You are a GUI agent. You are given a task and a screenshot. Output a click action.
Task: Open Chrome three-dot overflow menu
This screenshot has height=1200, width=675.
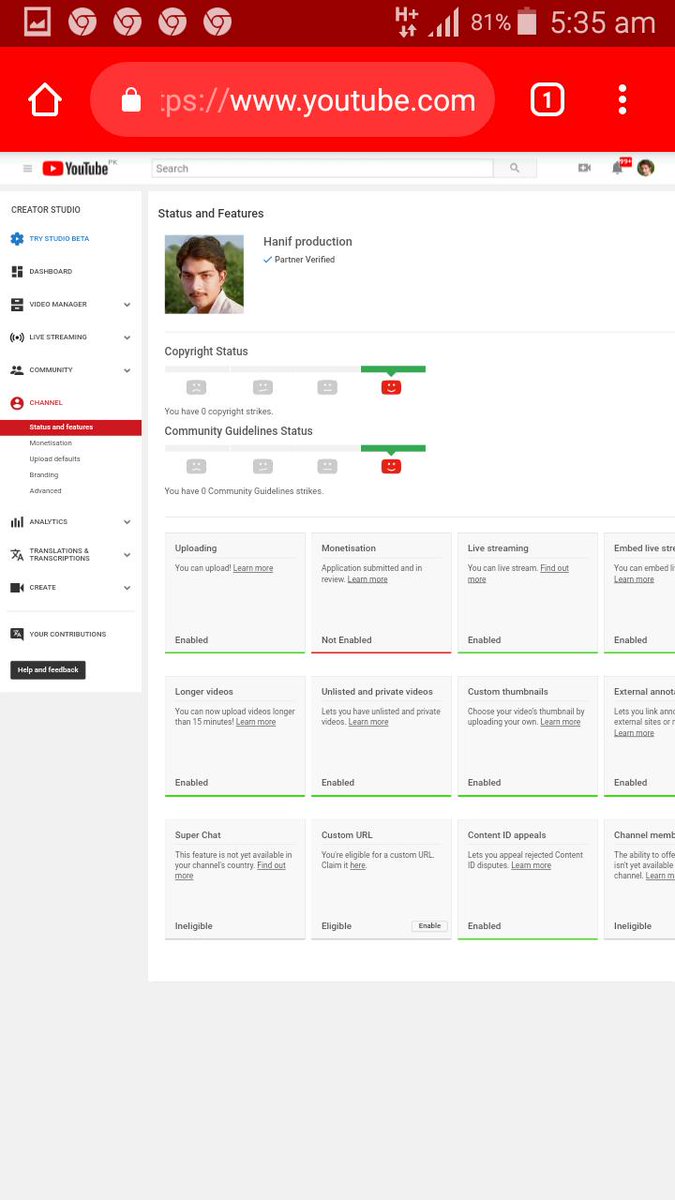[x=622, y=99]
